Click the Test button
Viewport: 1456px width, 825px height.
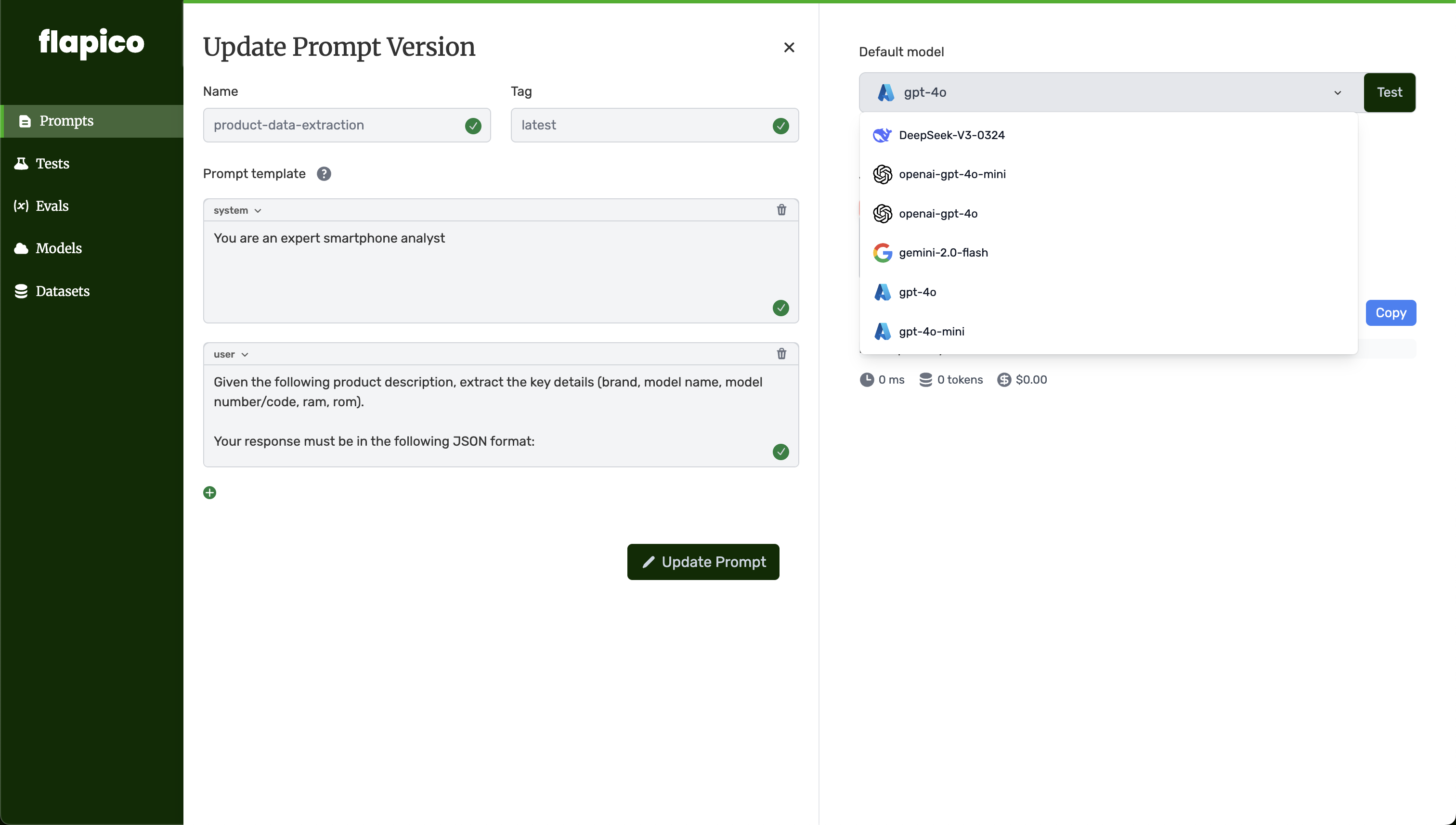tap(1389, 92)
